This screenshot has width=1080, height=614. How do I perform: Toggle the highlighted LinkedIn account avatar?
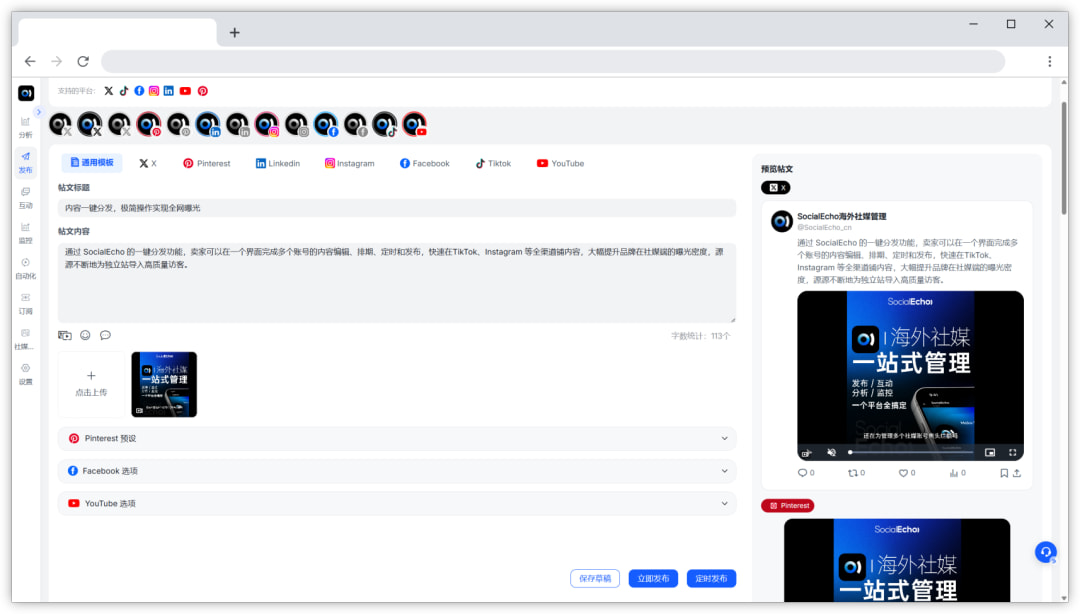tap(208, 125)
